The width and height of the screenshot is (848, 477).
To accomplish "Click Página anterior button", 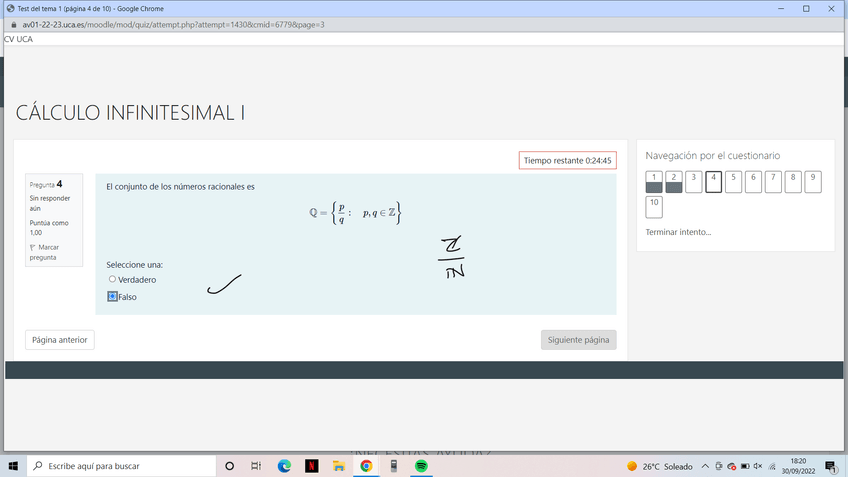I will coord(59,340).
